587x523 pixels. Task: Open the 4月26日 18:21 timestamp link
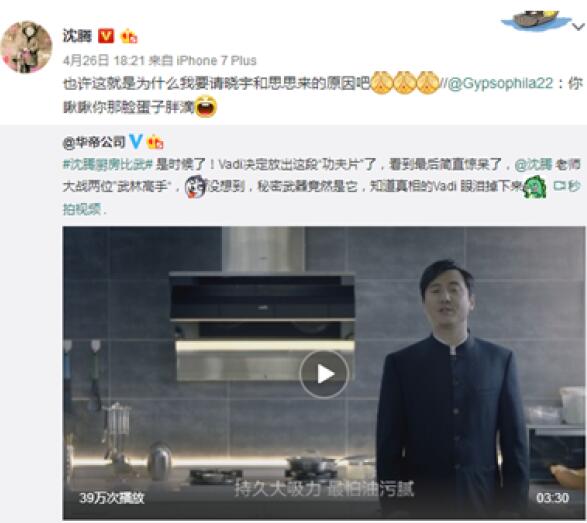coord(103,60)
